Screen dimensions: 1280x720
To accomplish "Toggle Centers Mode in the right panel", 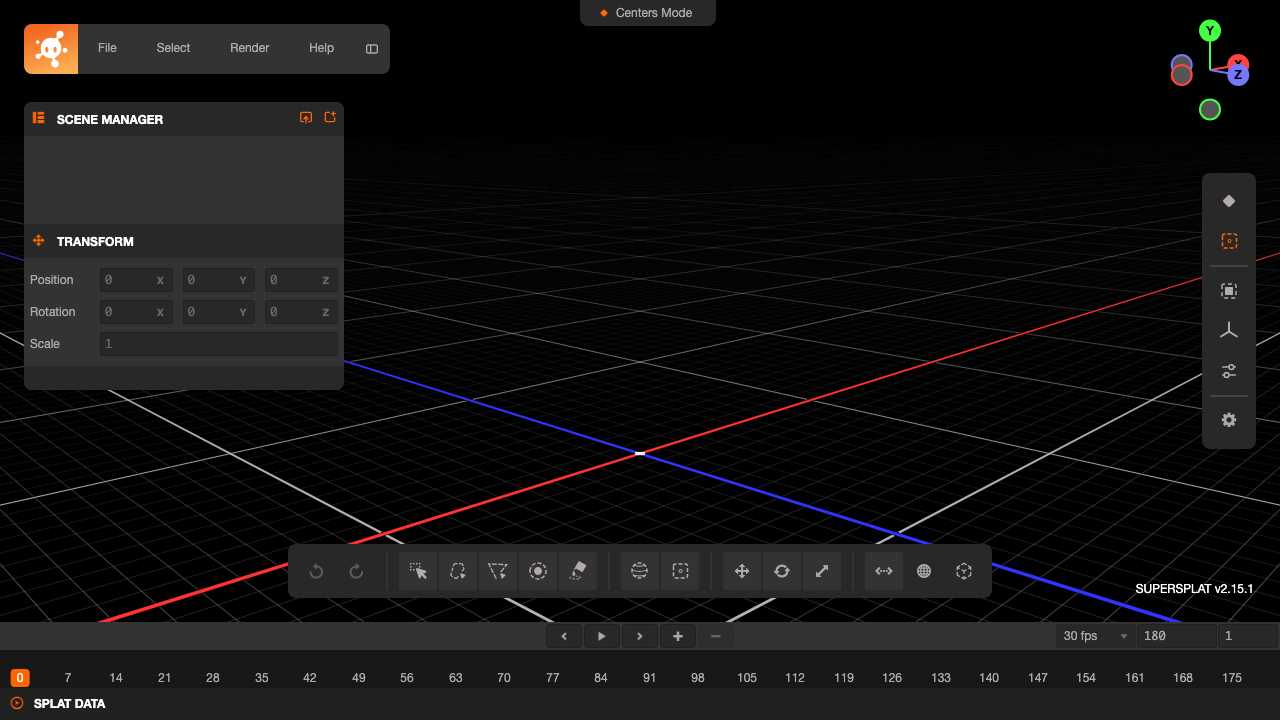I will tap(1229, 240).
